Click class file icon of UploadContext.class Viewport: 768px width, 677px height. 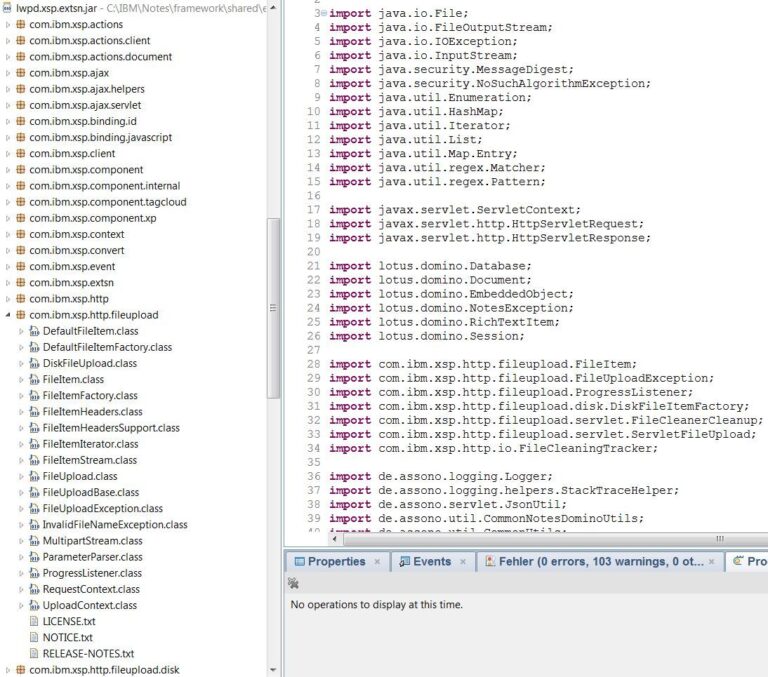tap(34, 605)
